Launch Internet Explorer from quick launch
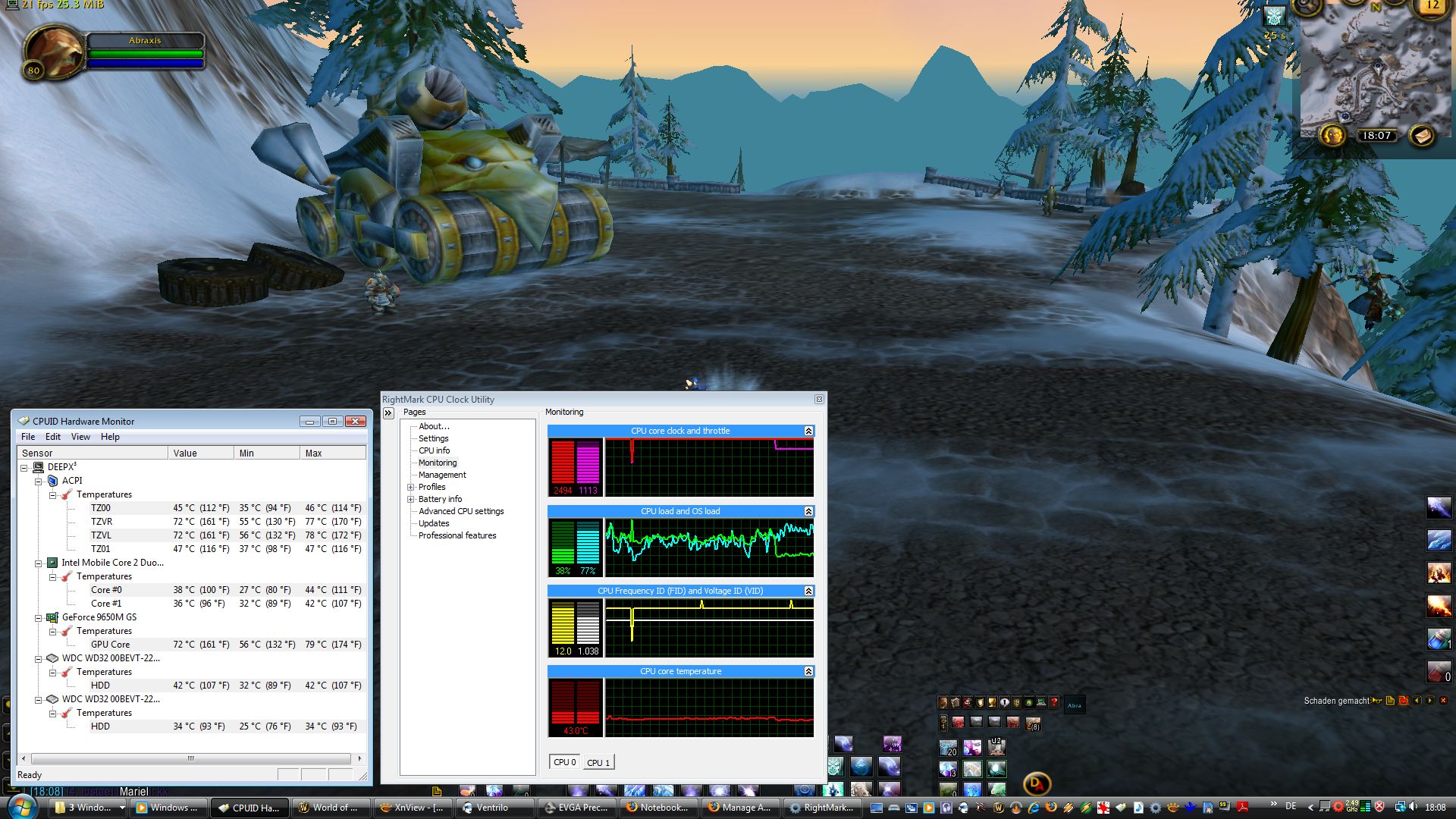This screenshot has height=819, width=1456. pos(1033,808)
